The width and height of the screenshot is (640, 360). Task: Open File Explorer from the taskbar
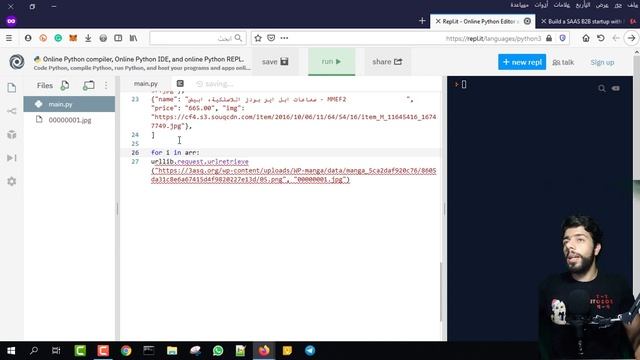(x=172, y=351)
